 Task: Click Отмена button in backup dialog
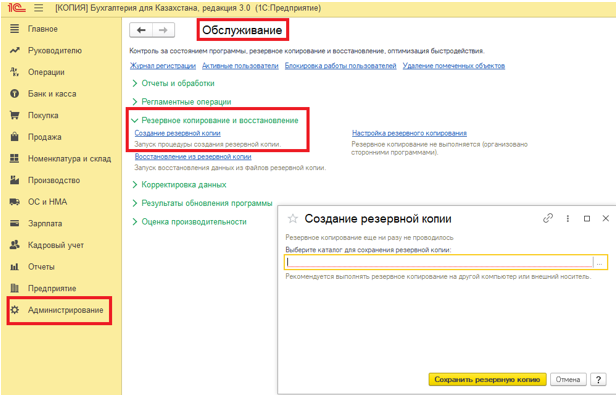(568, 380)
